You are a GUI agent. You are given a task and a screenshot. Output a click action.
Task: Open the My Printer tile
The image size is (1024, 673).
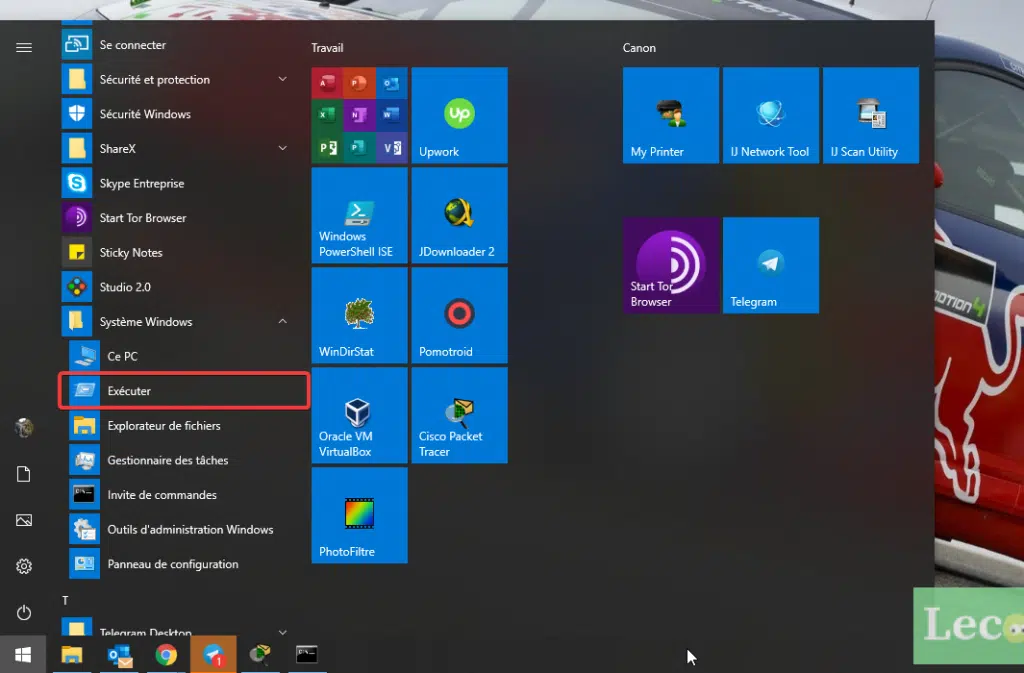[671, 115]
